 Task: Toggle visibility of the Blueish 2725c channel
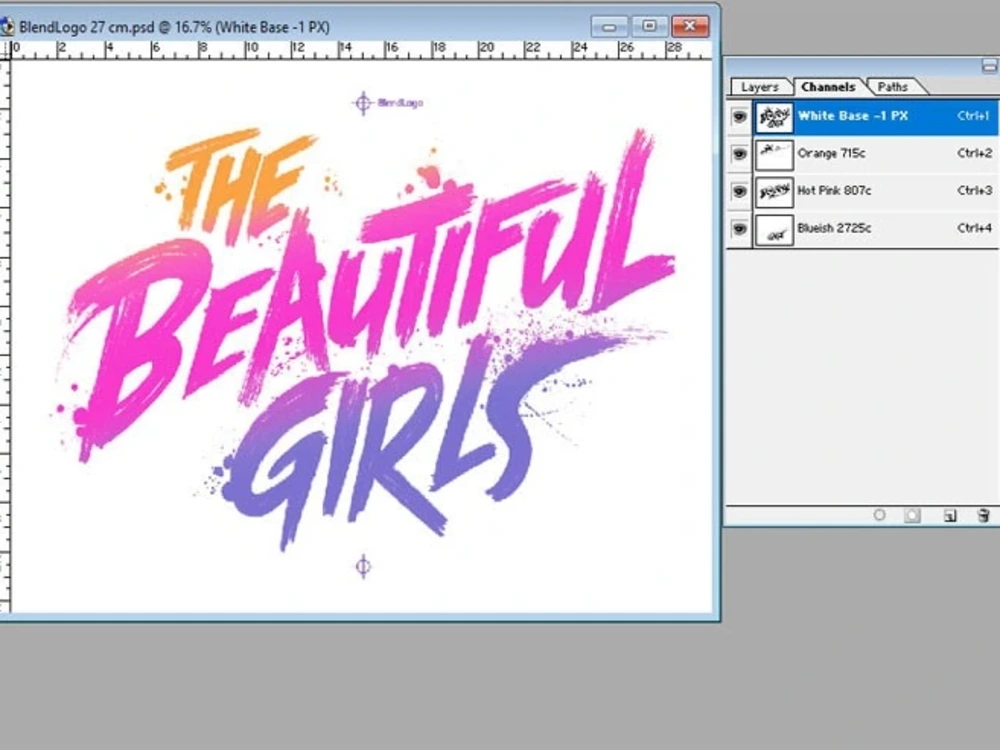click(x=739, y=229)
